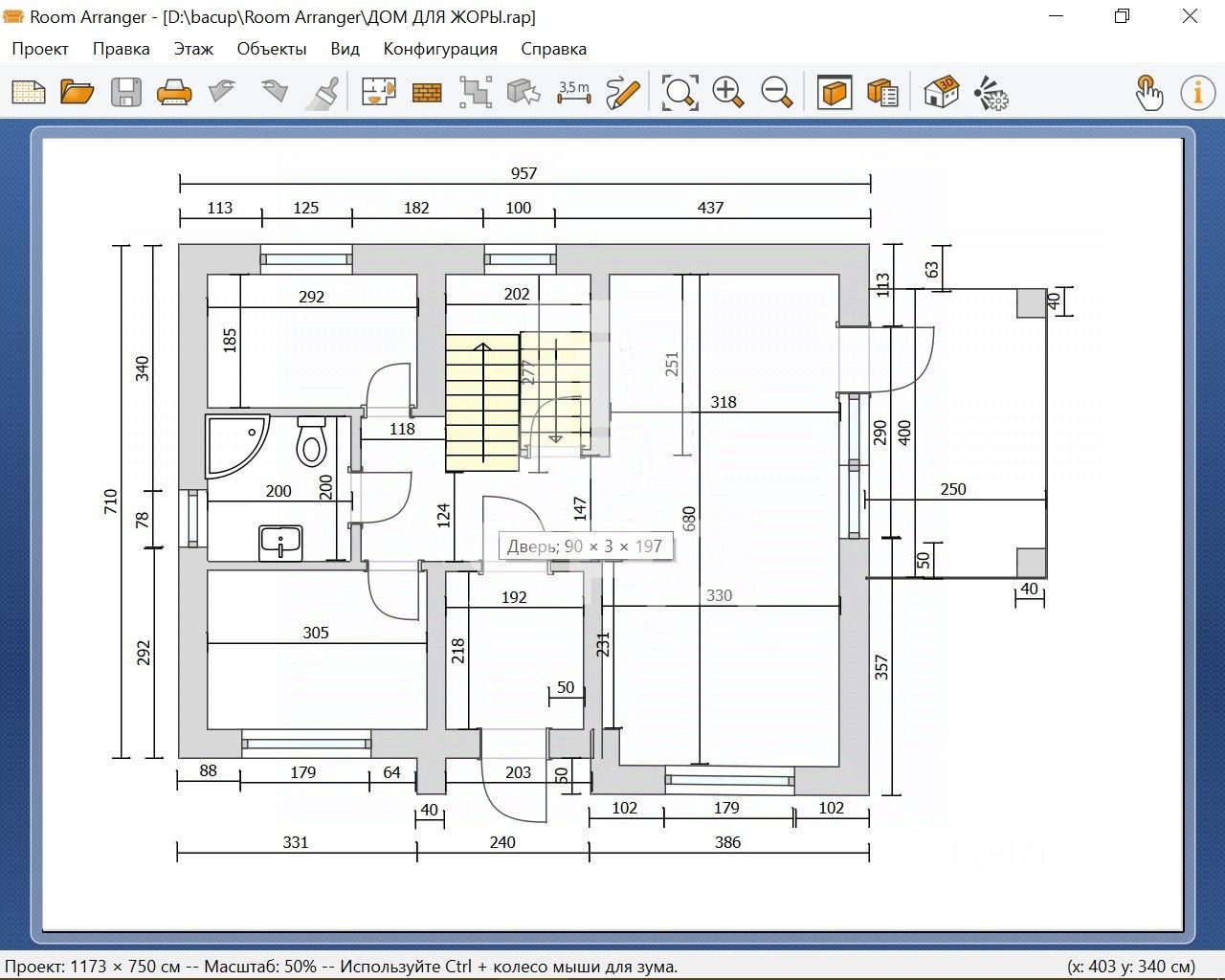1225x980 pixels.
Task: Select the pencil draw line tool
Action: [x=623, y=93]
